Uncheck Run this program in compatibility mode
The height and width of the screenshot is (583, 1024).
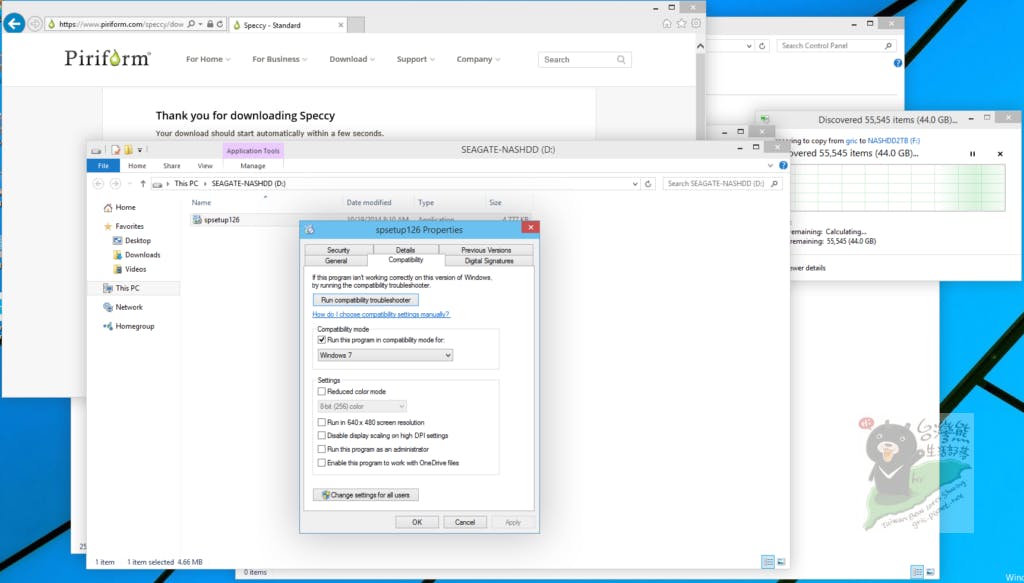tap(321, 340)
